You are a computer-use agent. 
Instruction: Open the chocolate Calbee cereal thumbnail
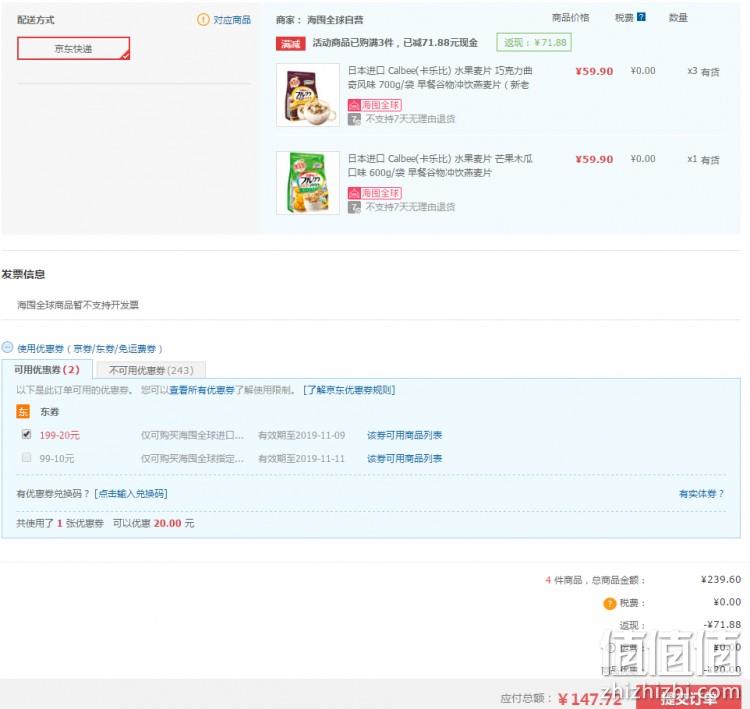pos(308,95)
